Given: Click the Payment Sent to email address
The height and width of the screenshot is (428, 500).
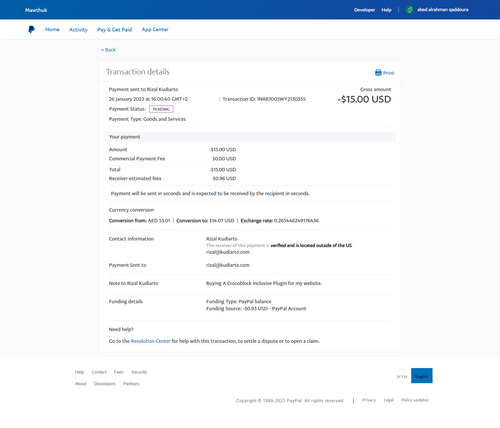Looking at the screenshot, I should click(228, 265).
